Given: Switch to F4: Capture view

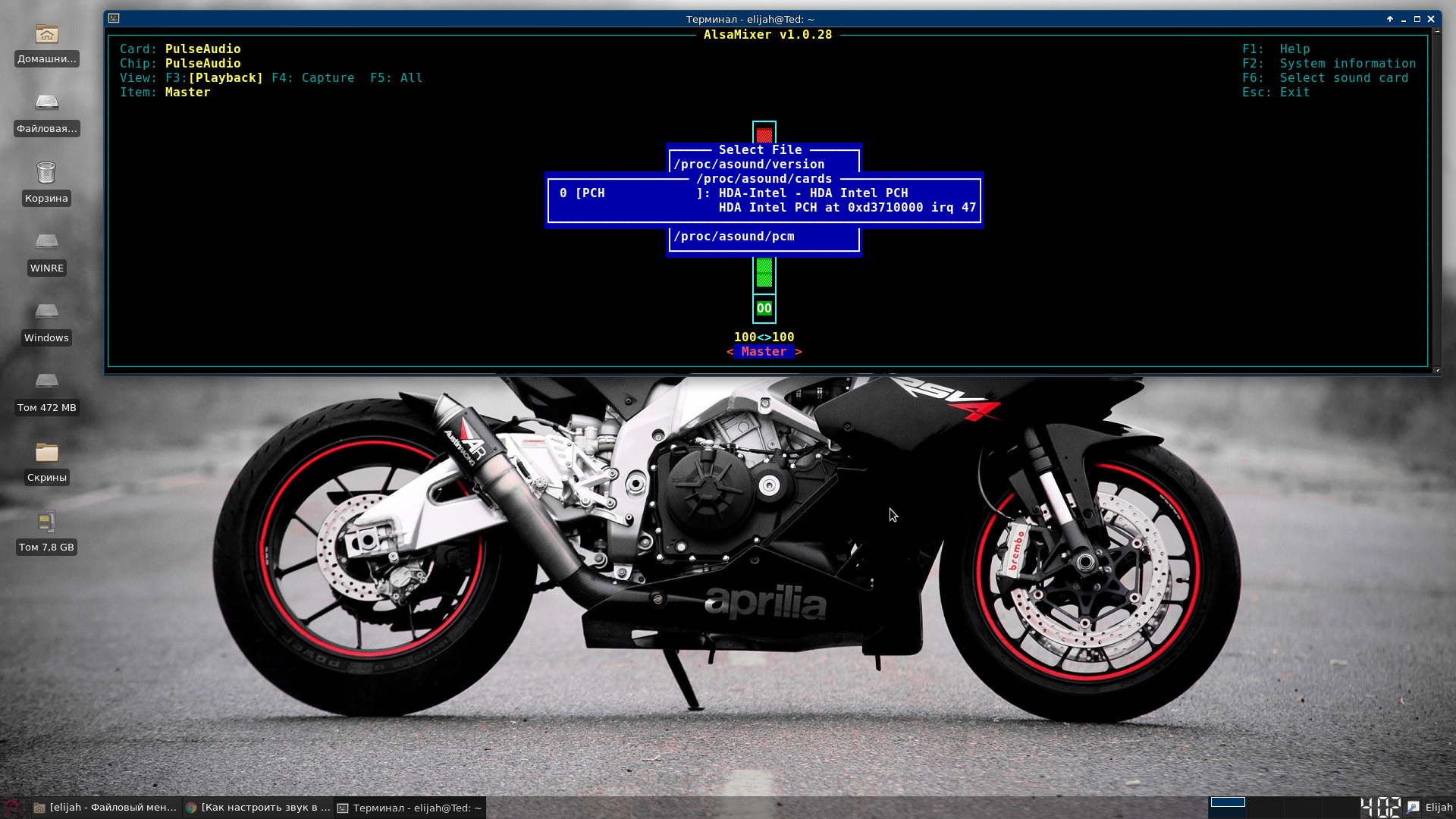Looking at the screenshot, I should pyautogui.click(x=312, y=78).
